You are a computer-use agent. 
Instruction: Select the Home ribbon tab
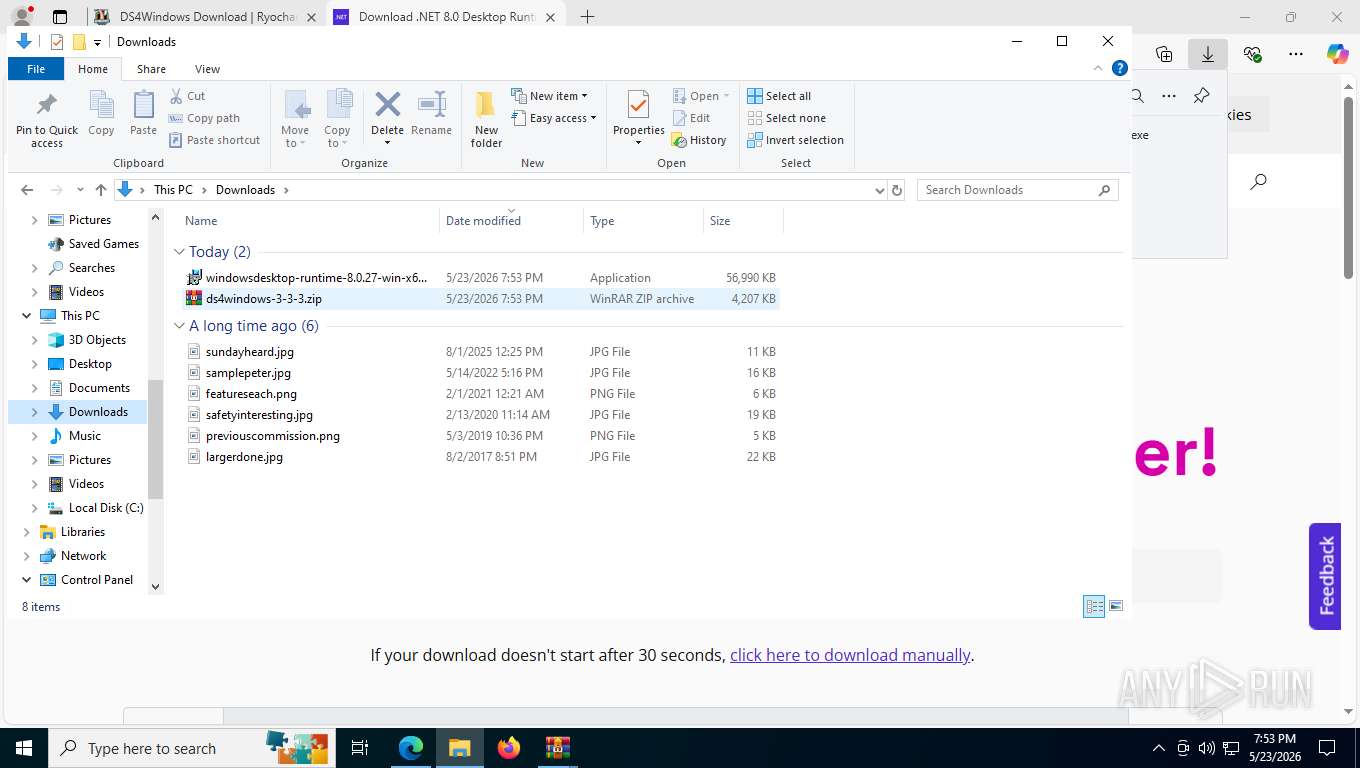click(x=93, y=69)
